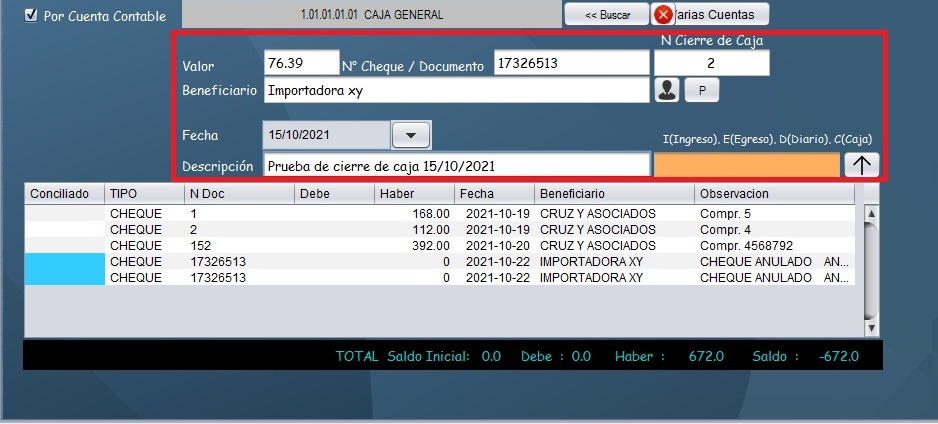Screen dimensions: 938x424
Task: Open beneficiary lookup with person icon
Action: 667,90
